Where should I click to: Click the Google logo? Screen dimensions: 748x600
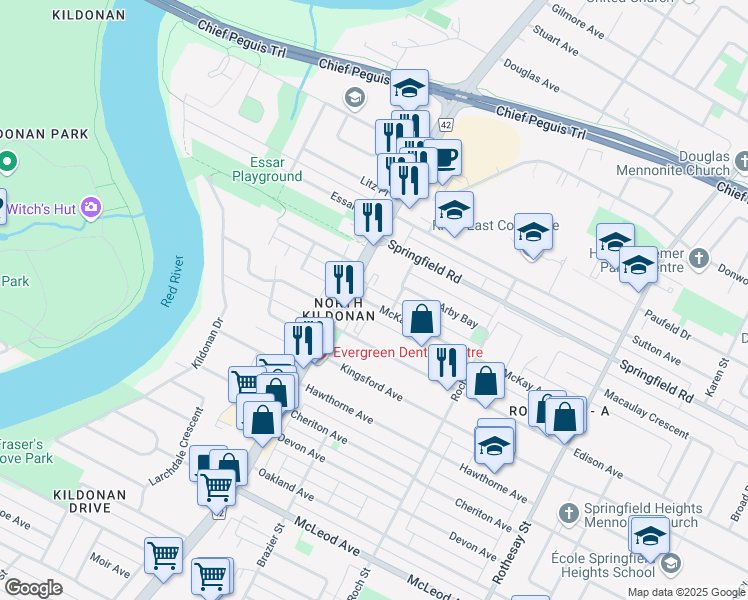click(x=33, y=588)
